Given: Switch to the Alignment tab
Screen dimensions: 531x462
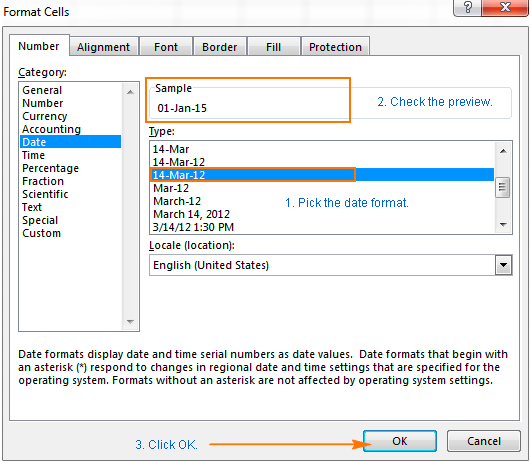Looking at the screenshot, I should click(103, 47).
